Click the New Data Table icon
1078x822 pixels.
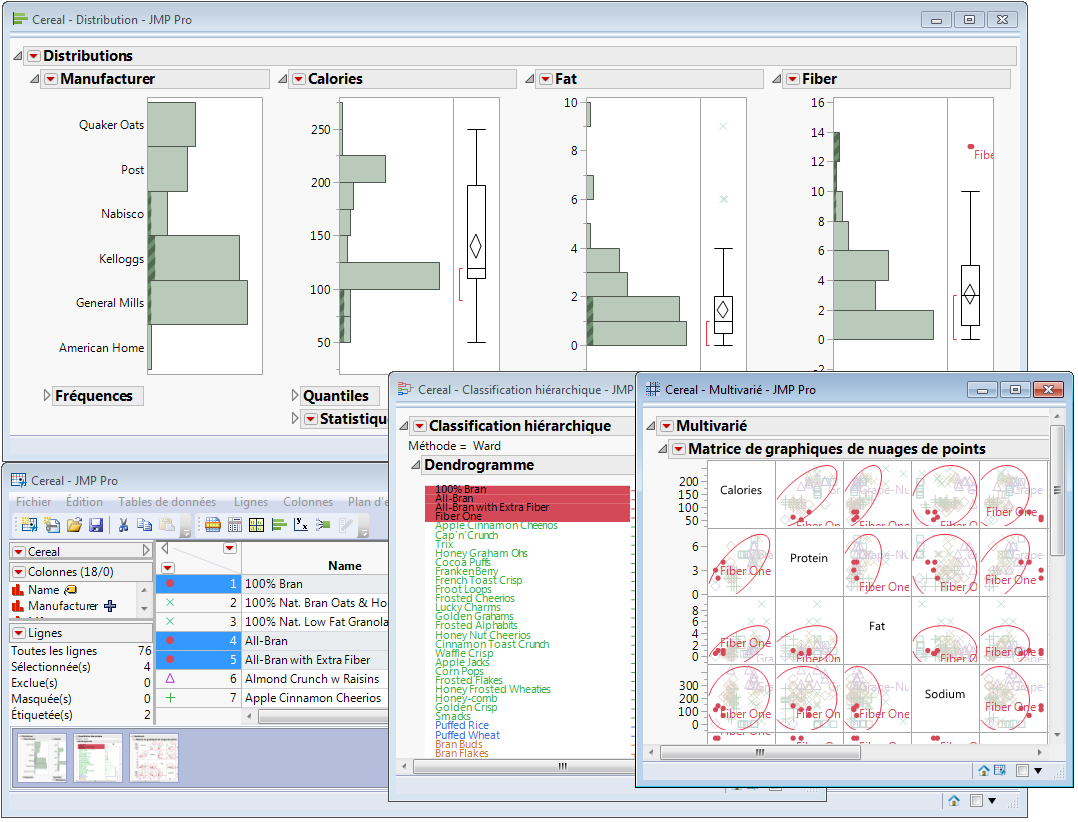(28, 525)
